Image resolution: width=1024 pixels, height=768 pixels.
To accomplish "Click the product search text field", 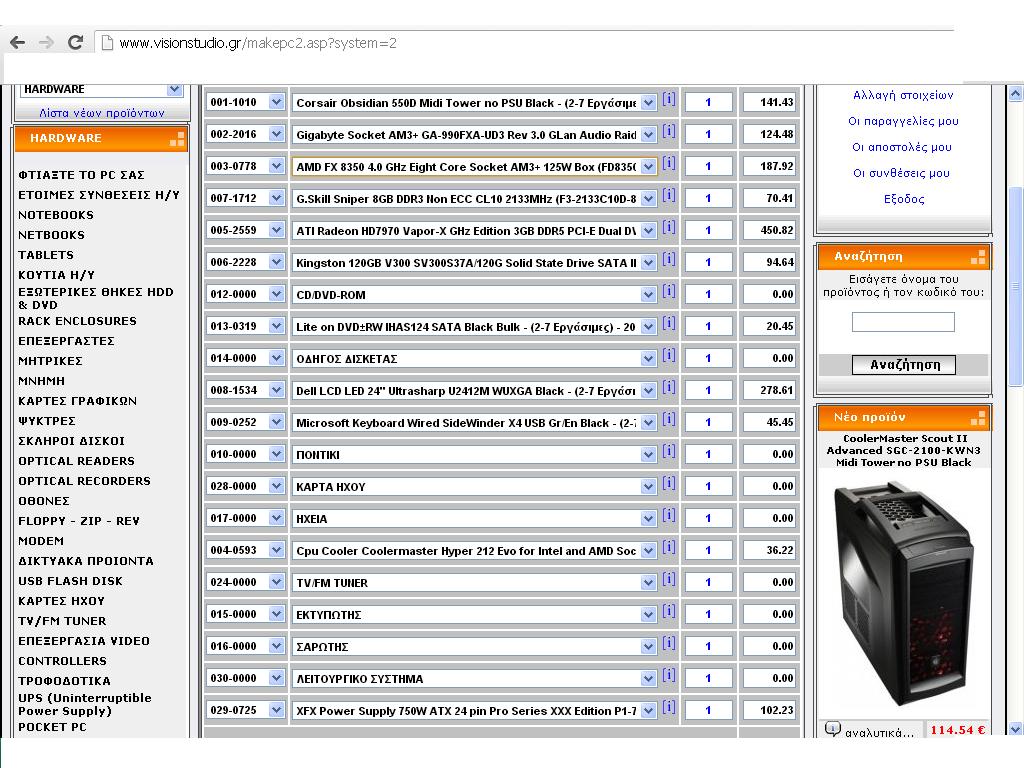I will (x=903, y=322).
